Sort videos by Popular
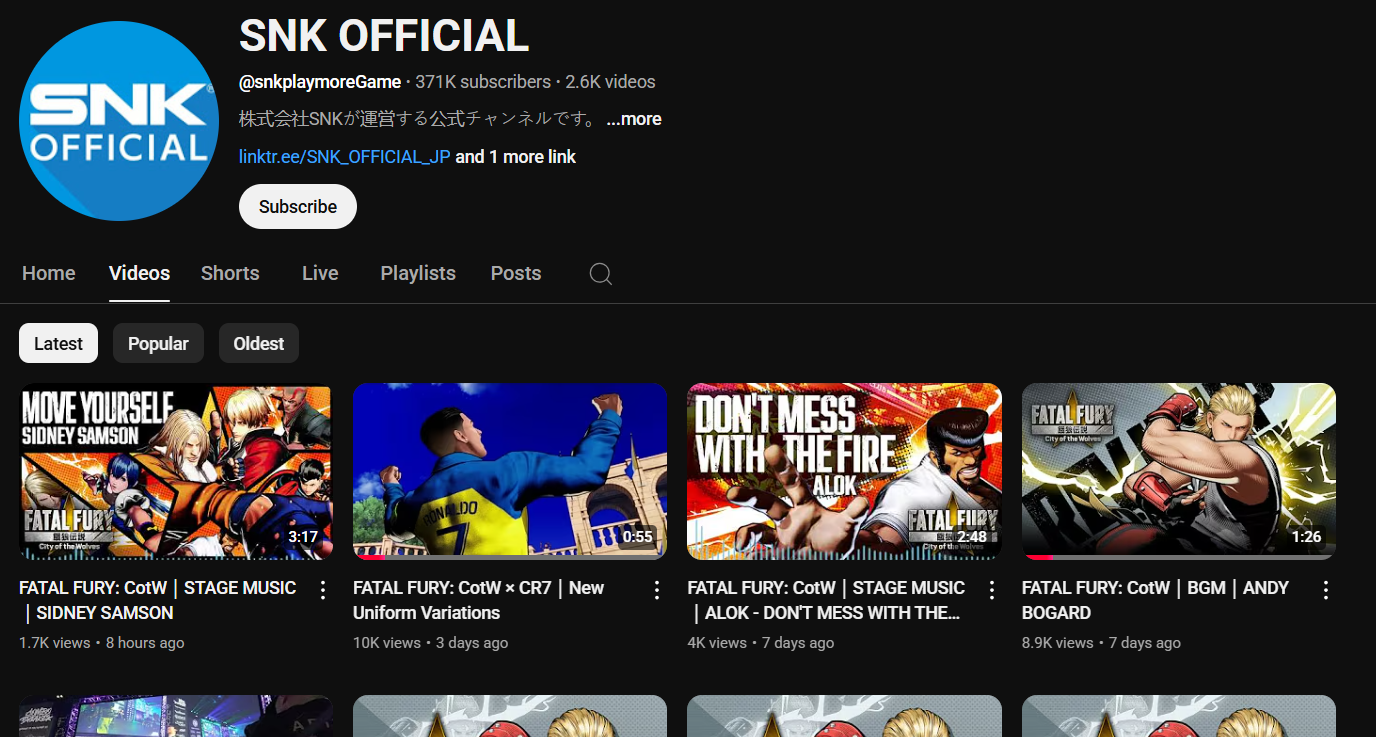1376x737 pixels. point(158,343)
